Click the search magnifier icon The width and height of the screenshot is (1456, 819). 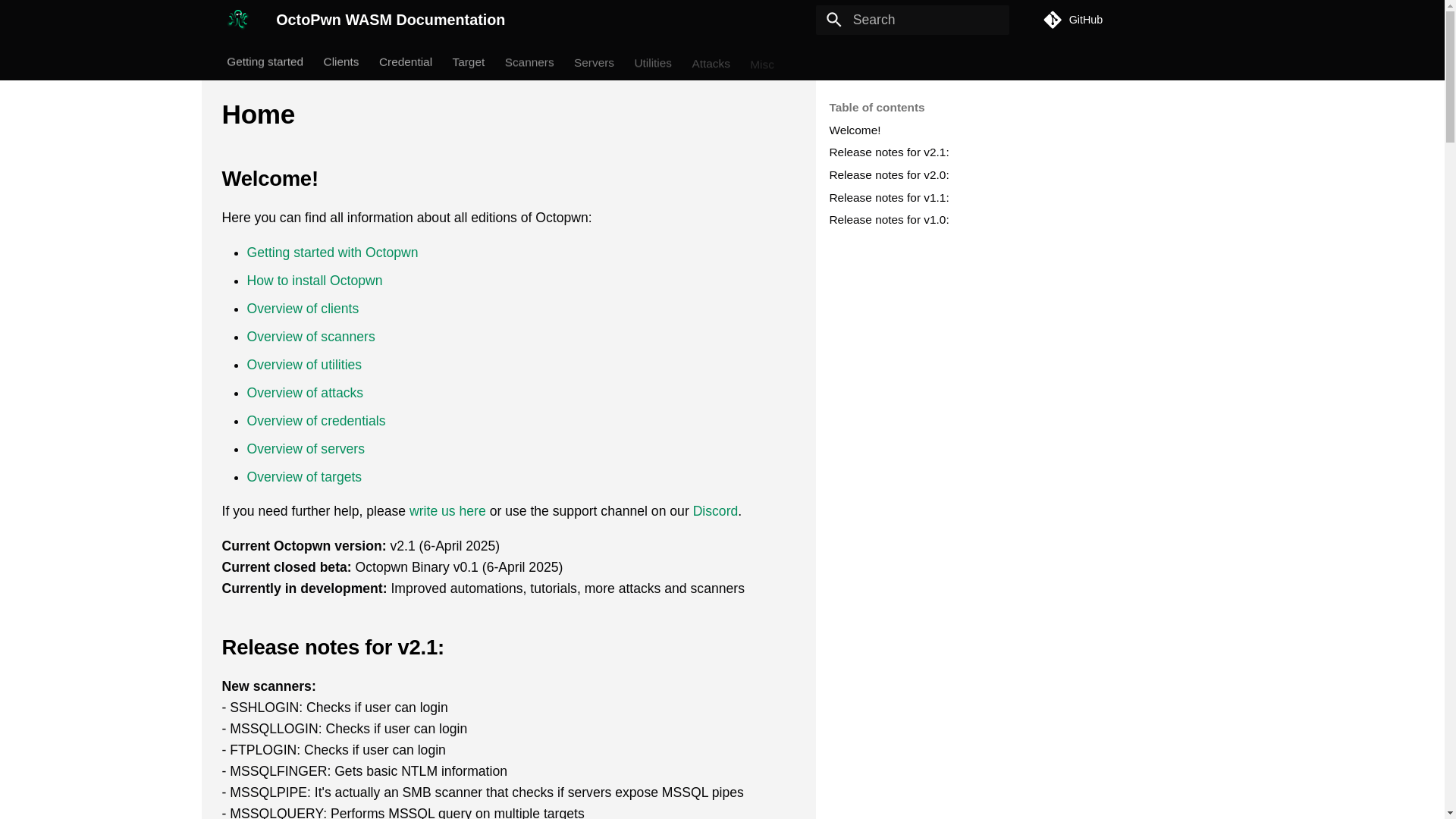click(x=833, y=20)
